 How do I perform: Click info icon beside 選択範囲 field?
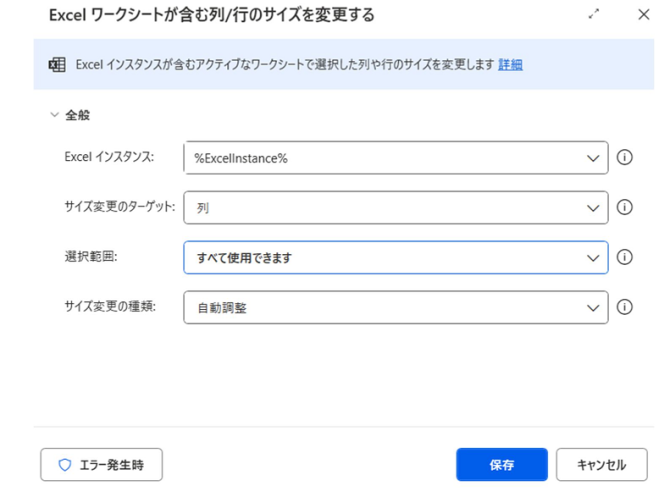(x=625, y=257)
